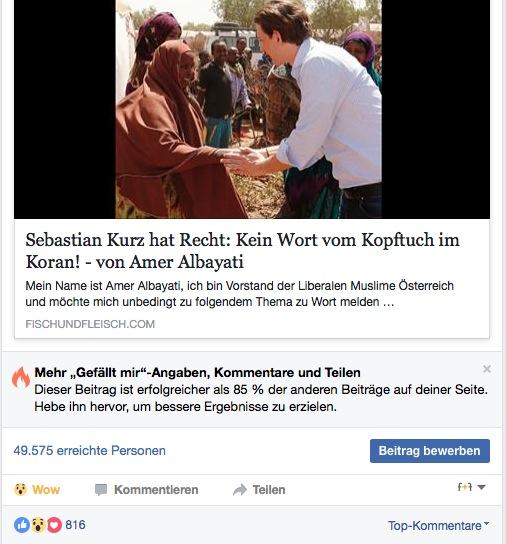506x544 pixels.
Task: Click the Beitrag bewerben button
Action: pos(430,451)
